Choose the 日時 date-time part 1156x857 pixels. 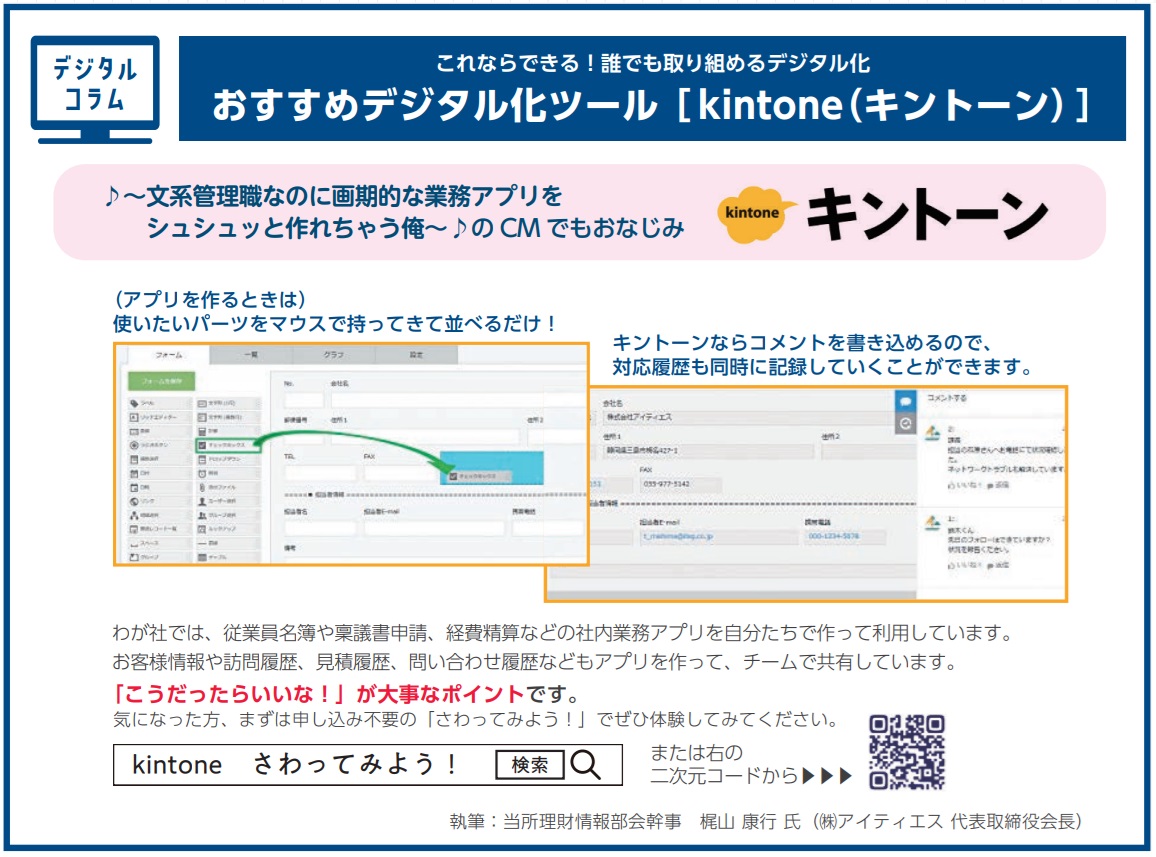click(159, 487)
